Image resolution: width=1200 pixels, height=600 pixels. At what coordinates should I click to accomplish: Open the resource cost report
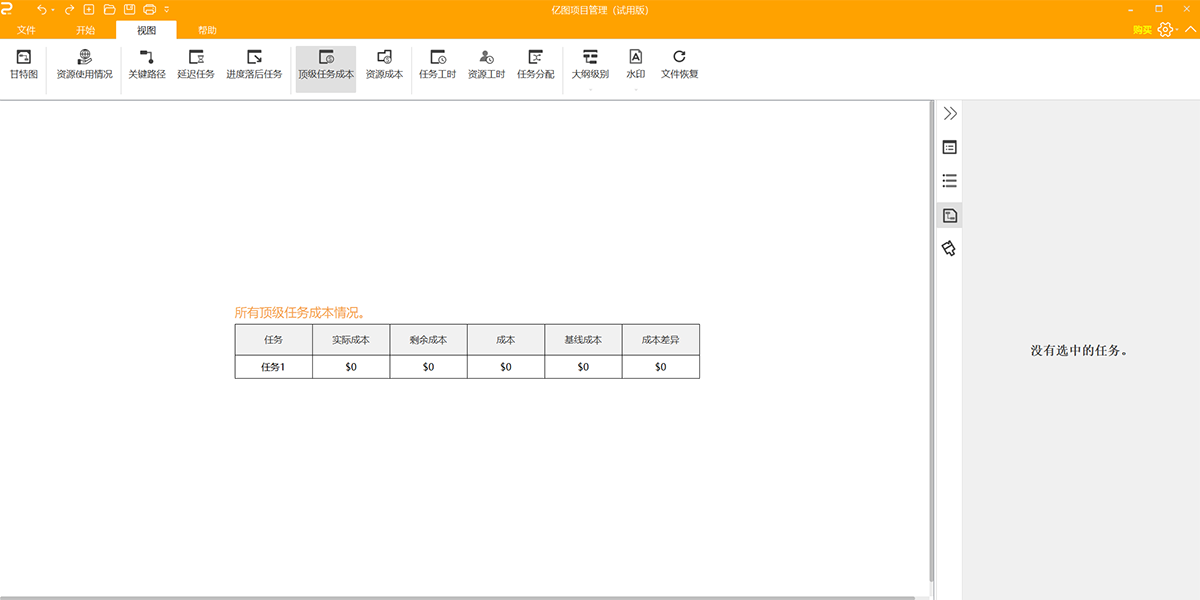point(384,67)
